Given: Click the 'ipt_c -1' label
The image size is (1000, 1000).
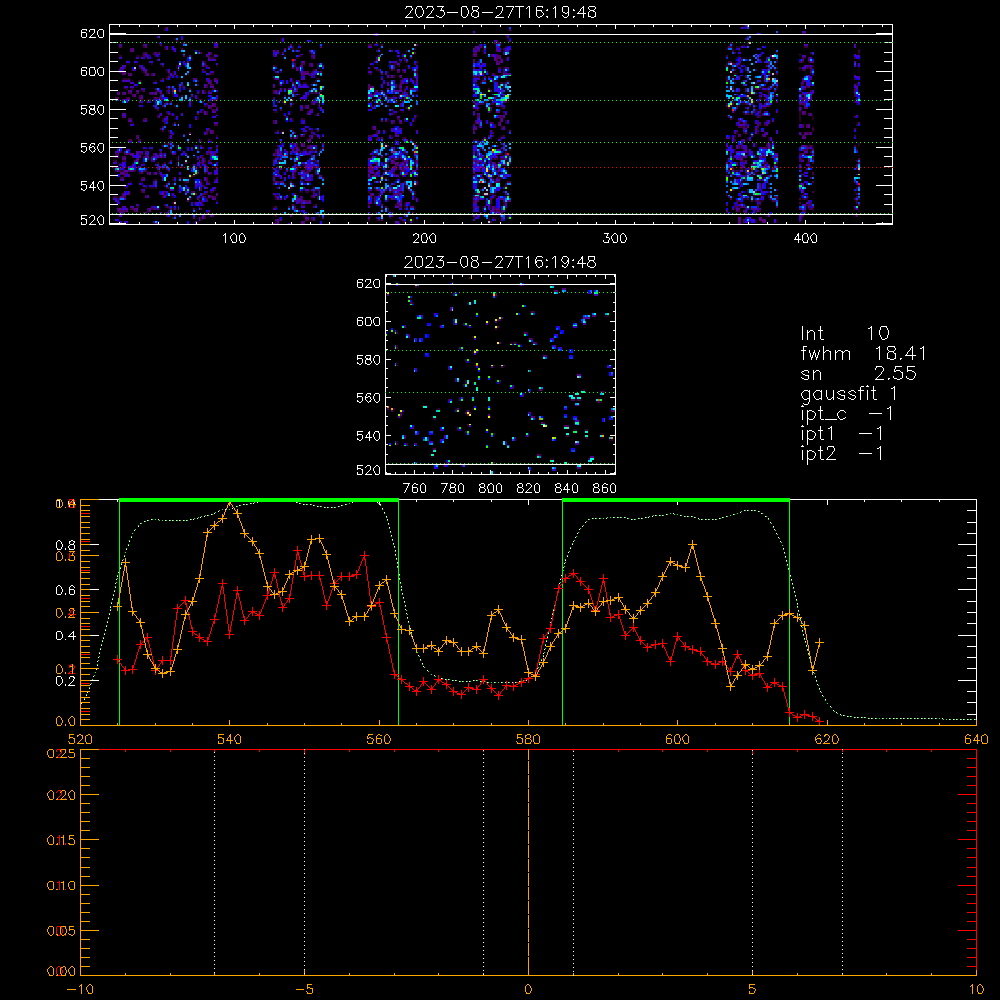Looking at the screenshot, I should click(x=846, y=414).
